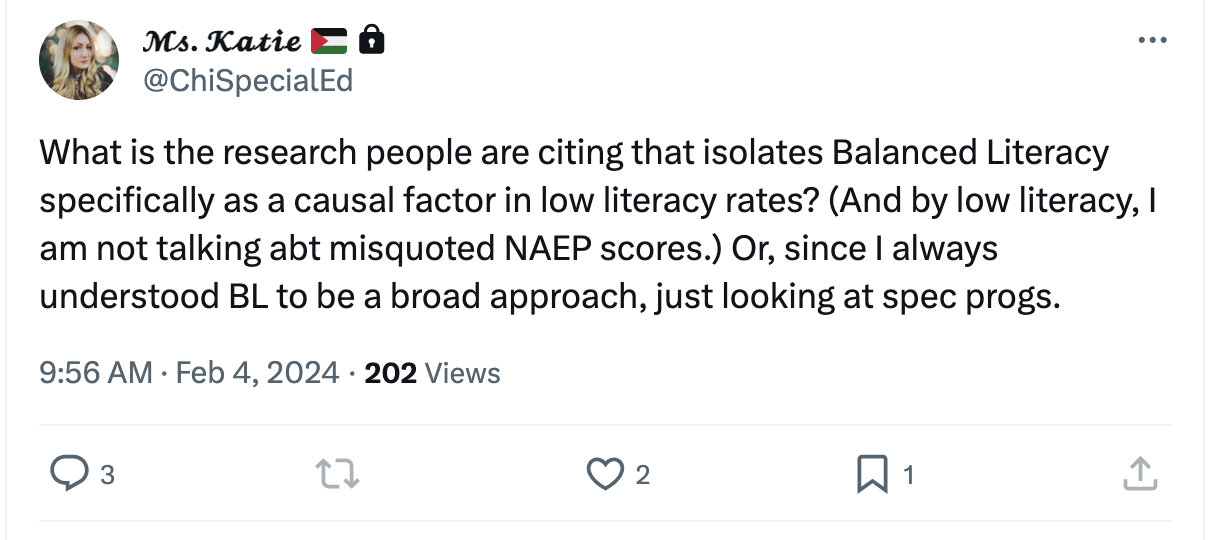The height and width of the screenshot is (540, 1220).
Task: Open the three-dot more options menu
Action: [x=1152, y=41]
